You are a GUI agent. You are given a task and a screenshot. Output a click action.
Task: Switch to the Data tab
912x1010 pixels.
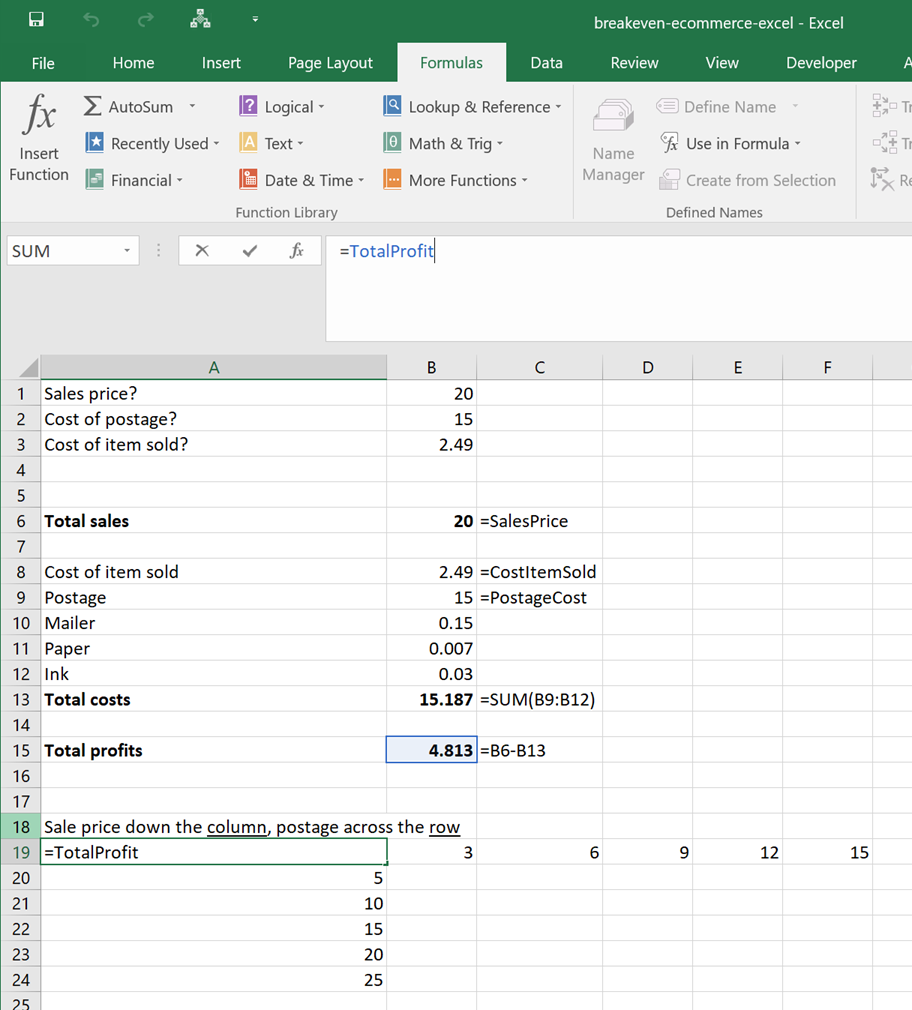point(546,63)
